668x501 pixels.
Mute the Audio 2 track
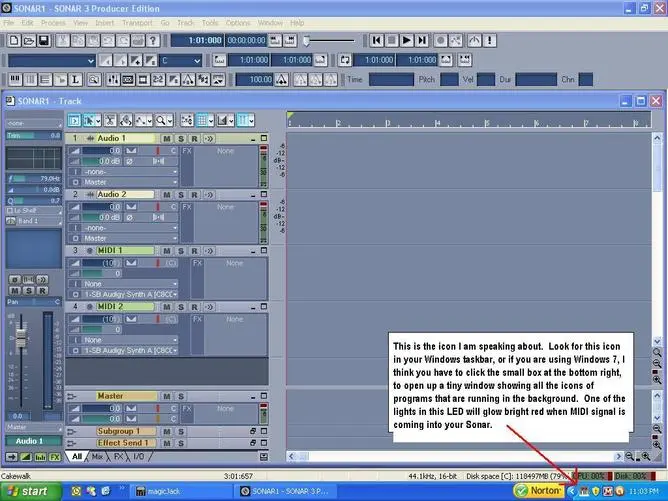pos(167,195)
